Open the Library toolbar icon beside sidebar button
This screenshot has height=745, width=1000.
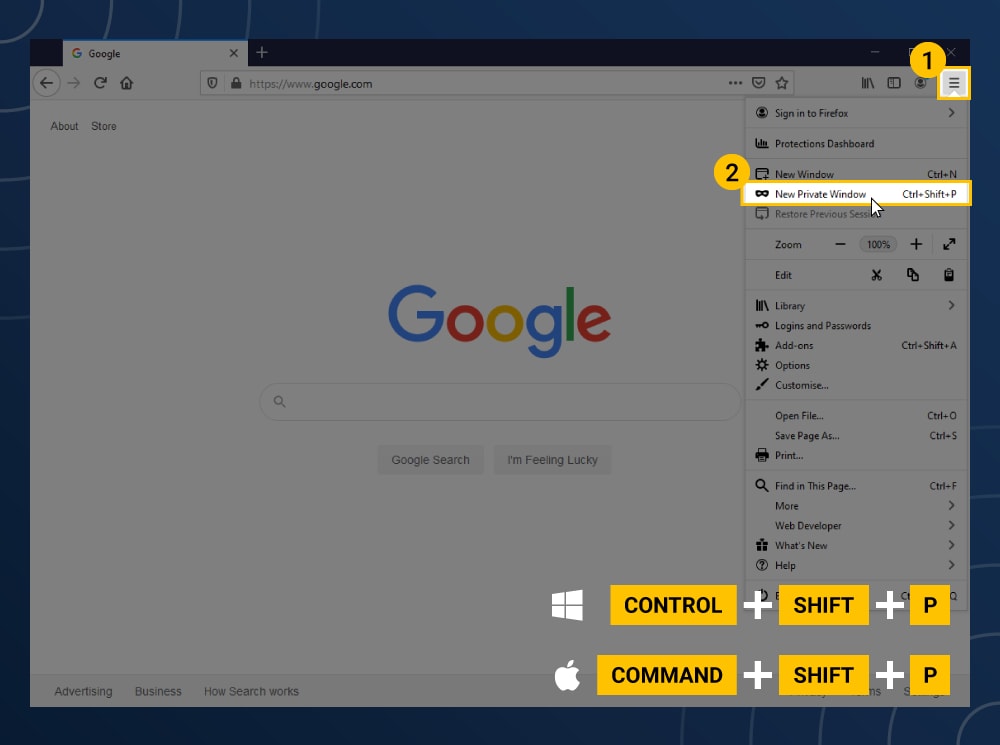[868, 83]
